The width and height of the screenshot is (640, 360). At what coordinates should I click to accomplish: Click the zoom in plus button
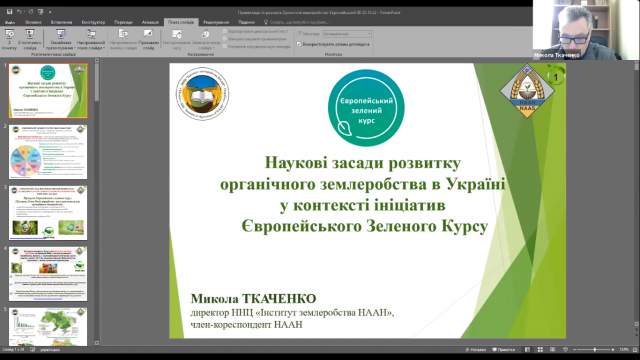[613, 350]
